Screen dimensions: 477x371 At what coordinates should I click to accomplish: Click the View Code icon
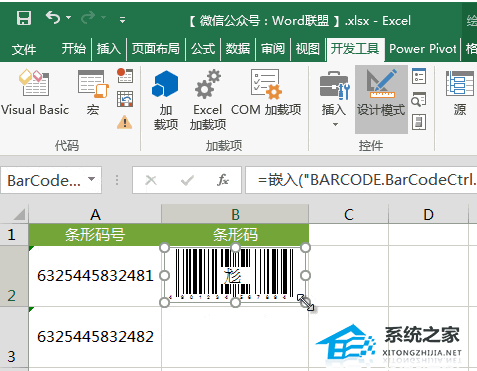click(419, 99)
